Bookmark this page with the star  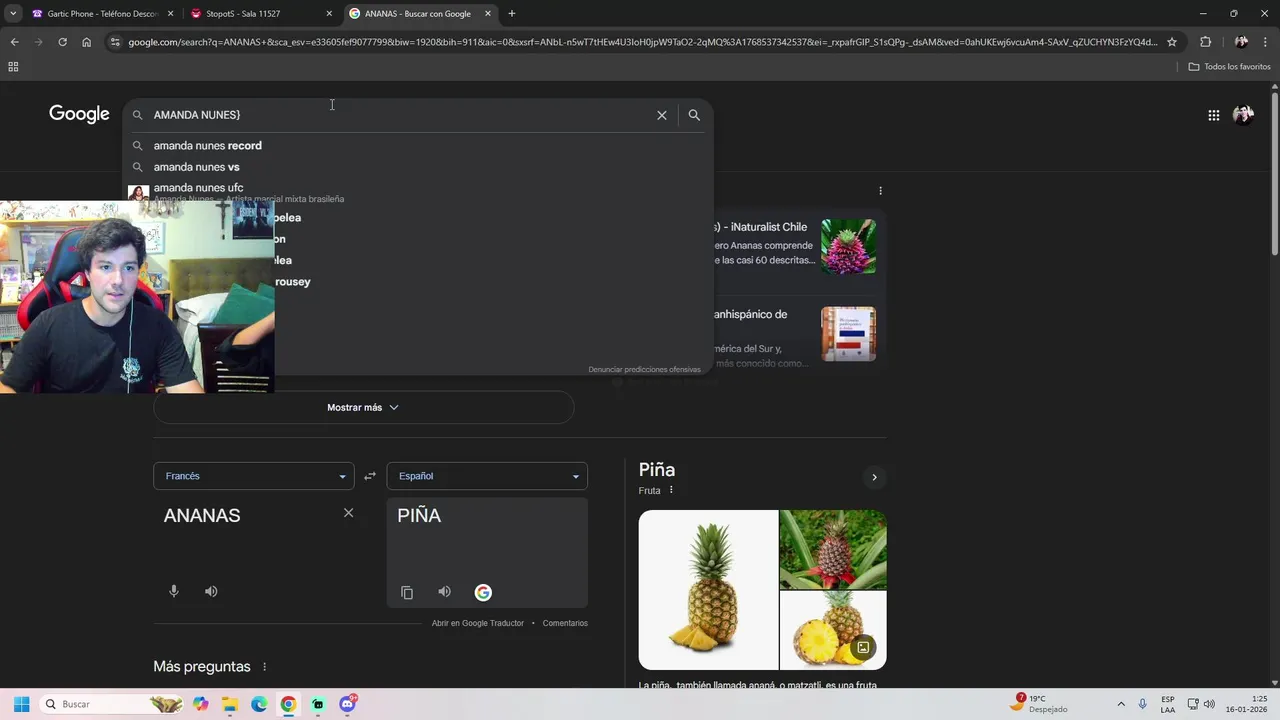[1172, 42]
